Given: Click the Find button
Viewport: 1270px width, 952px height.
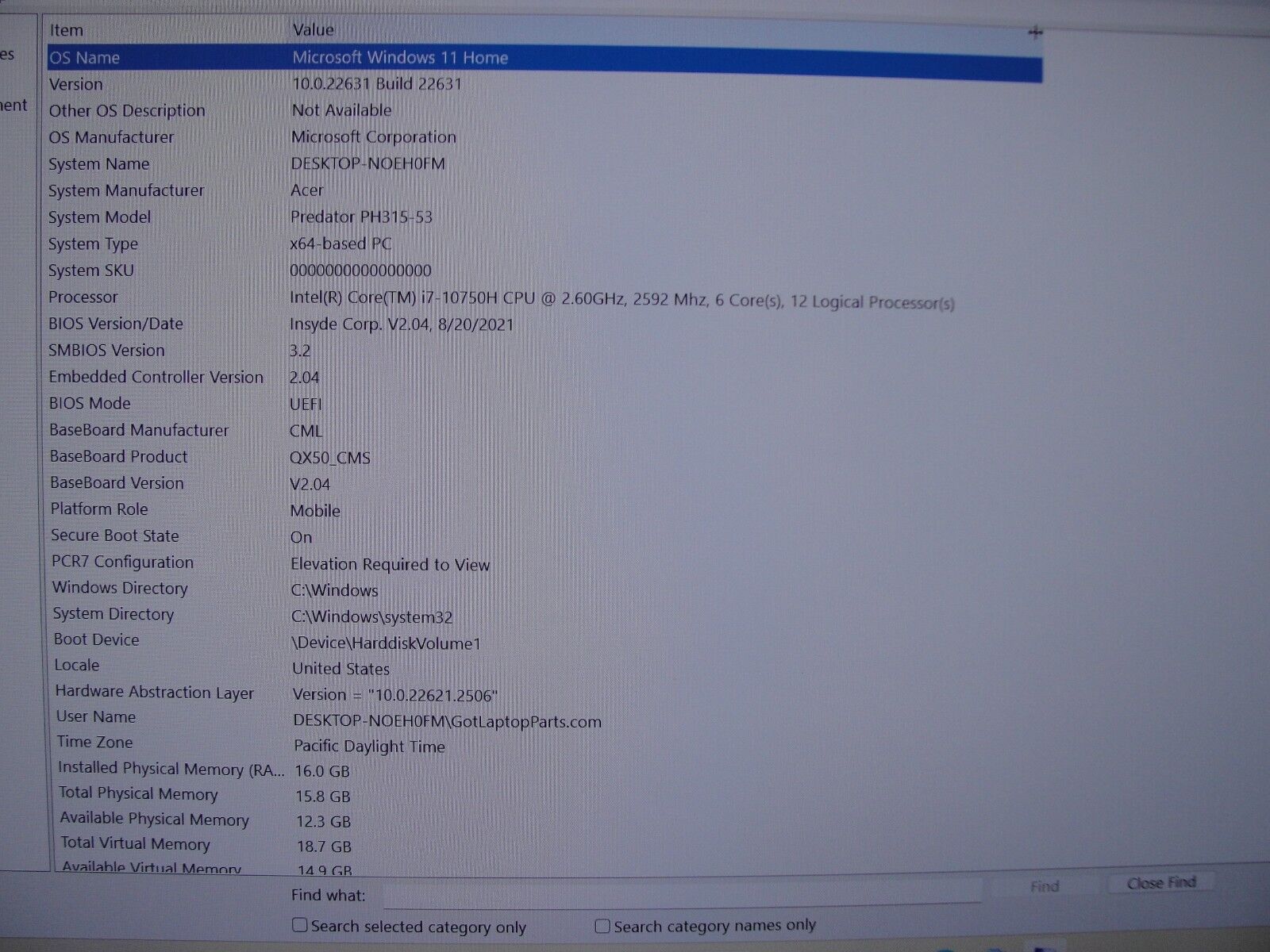Looking at the screenshot, I should (1045, 886).
